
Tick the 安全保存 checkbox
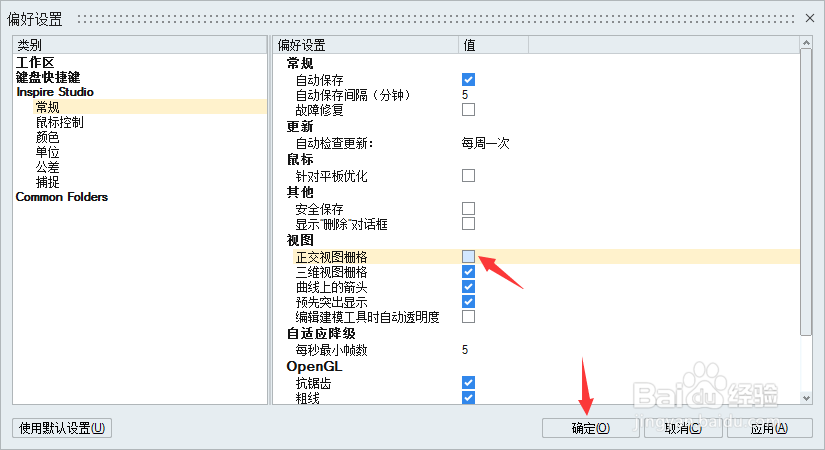click(x=468, y=208)
